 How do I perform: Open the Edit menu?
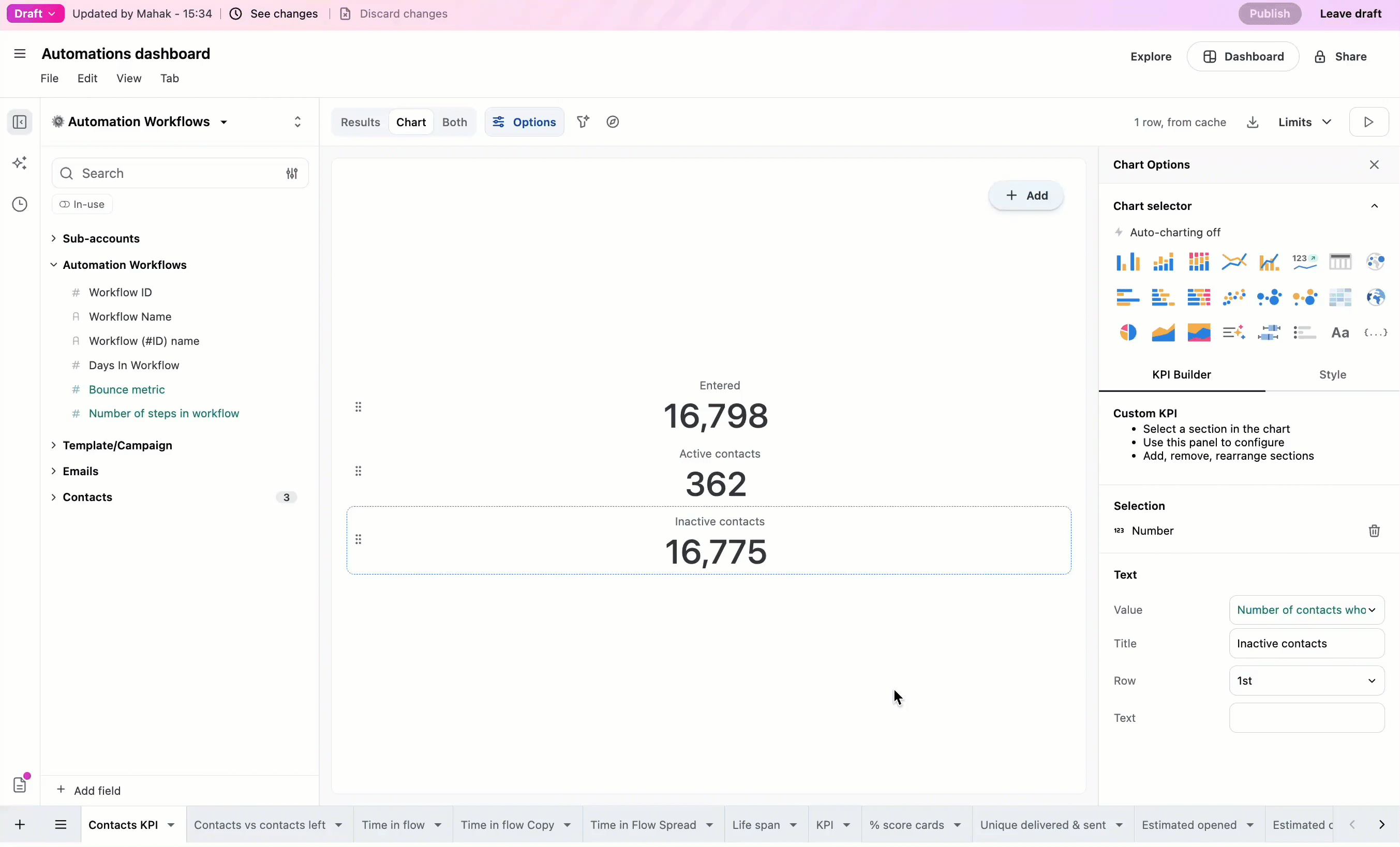87,79
